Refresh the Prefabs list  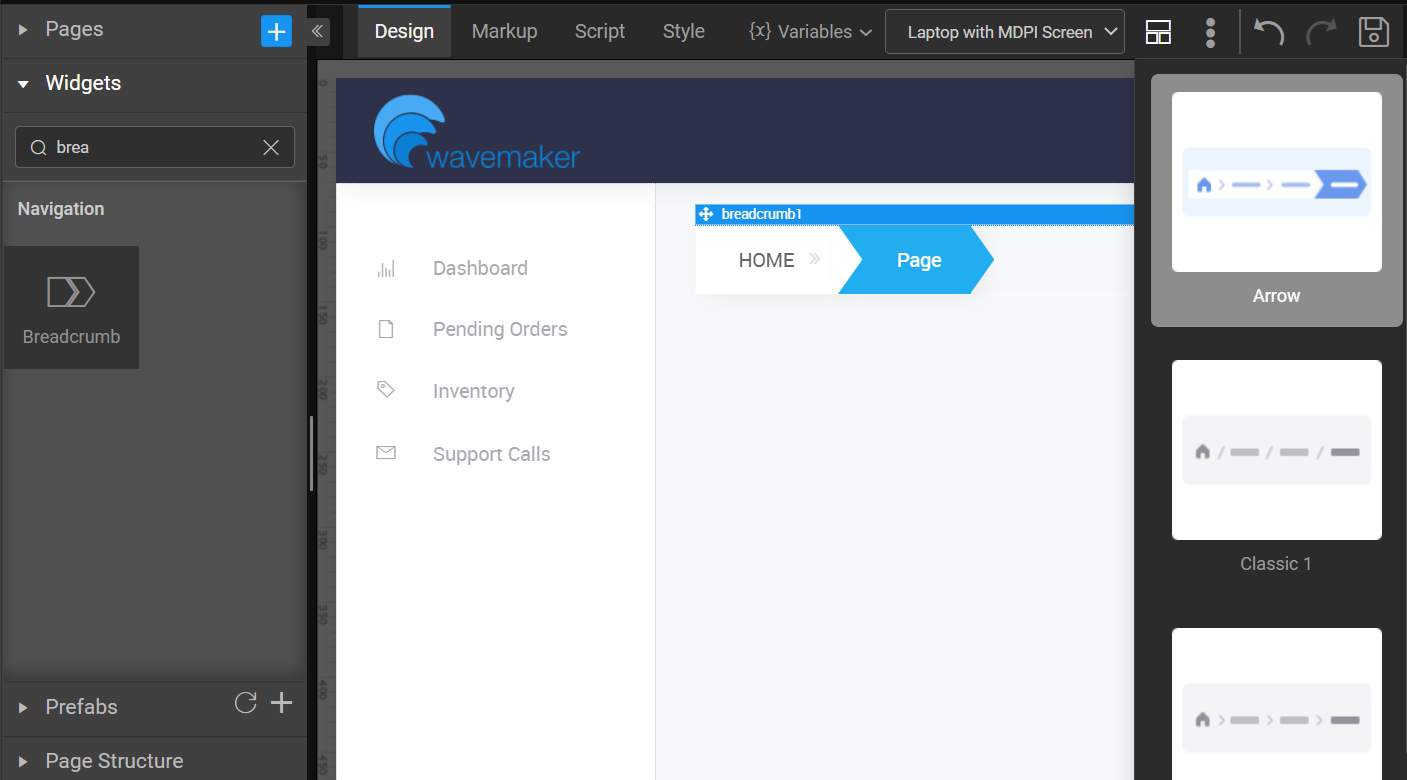click(245, 703)
